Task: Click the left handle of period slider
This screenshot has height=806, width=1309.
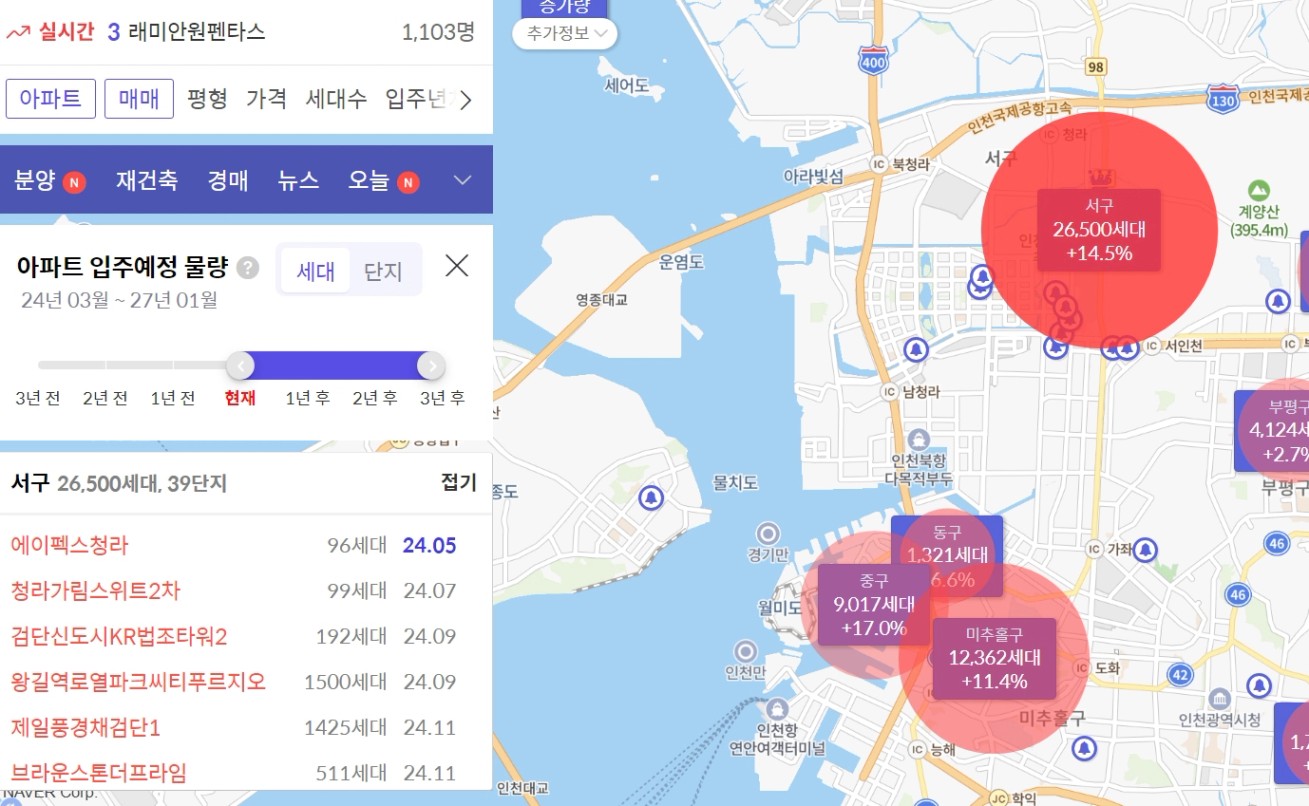Action: (240, 366)
